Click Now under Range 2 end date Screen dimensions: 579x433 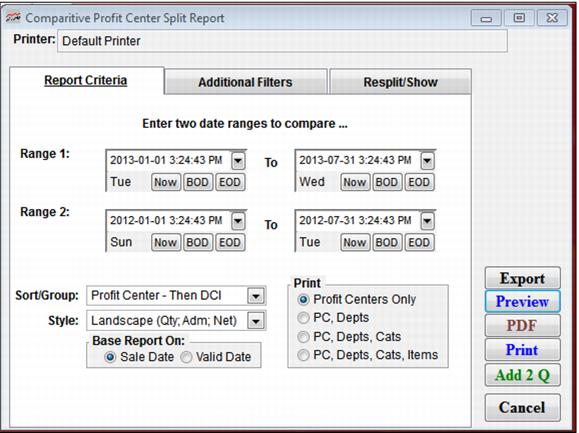click(355, 243)
